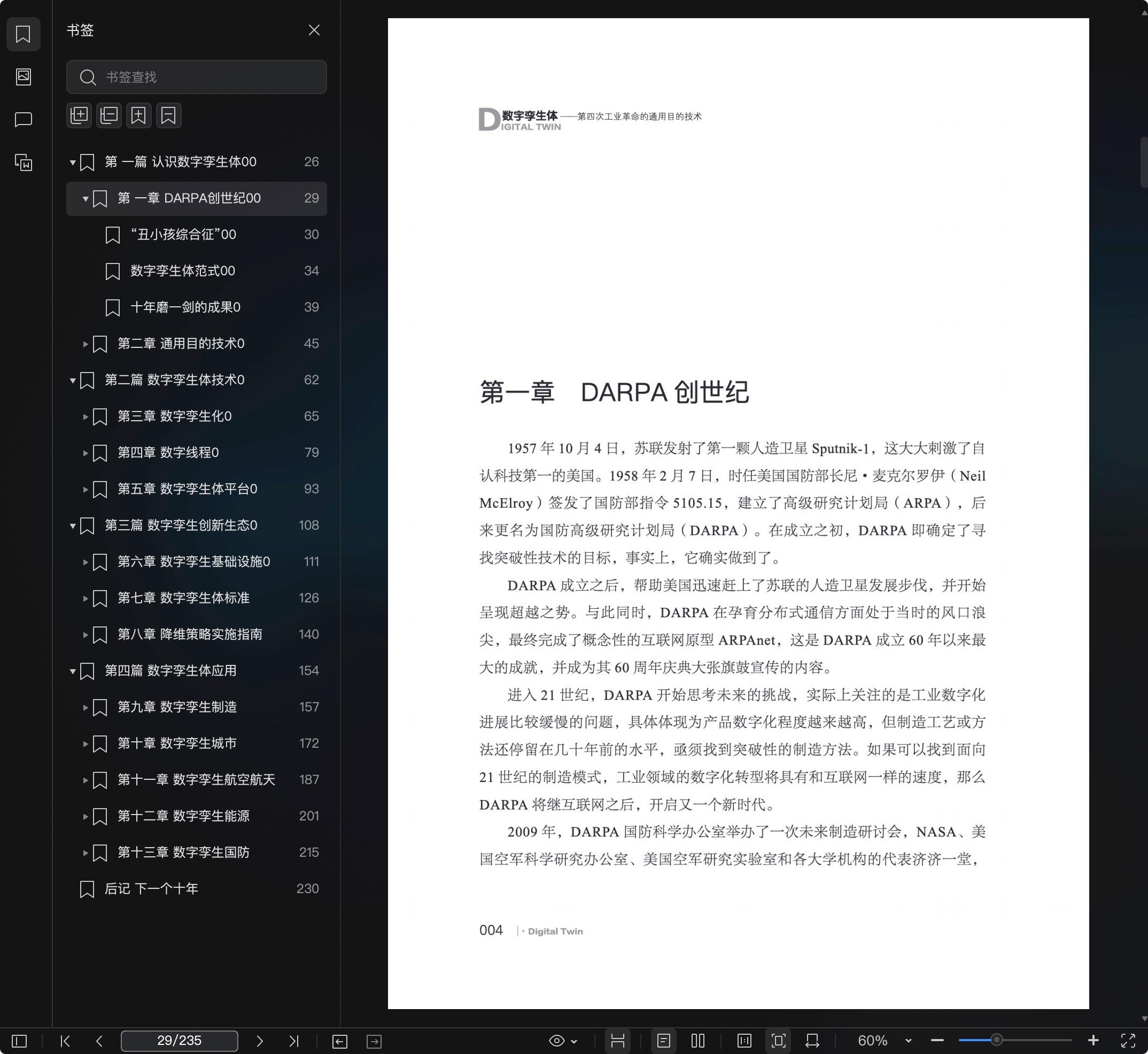Screen dimensions: 1148x1054
Task: Focus the 书签查找 search field
Action: 196,77
